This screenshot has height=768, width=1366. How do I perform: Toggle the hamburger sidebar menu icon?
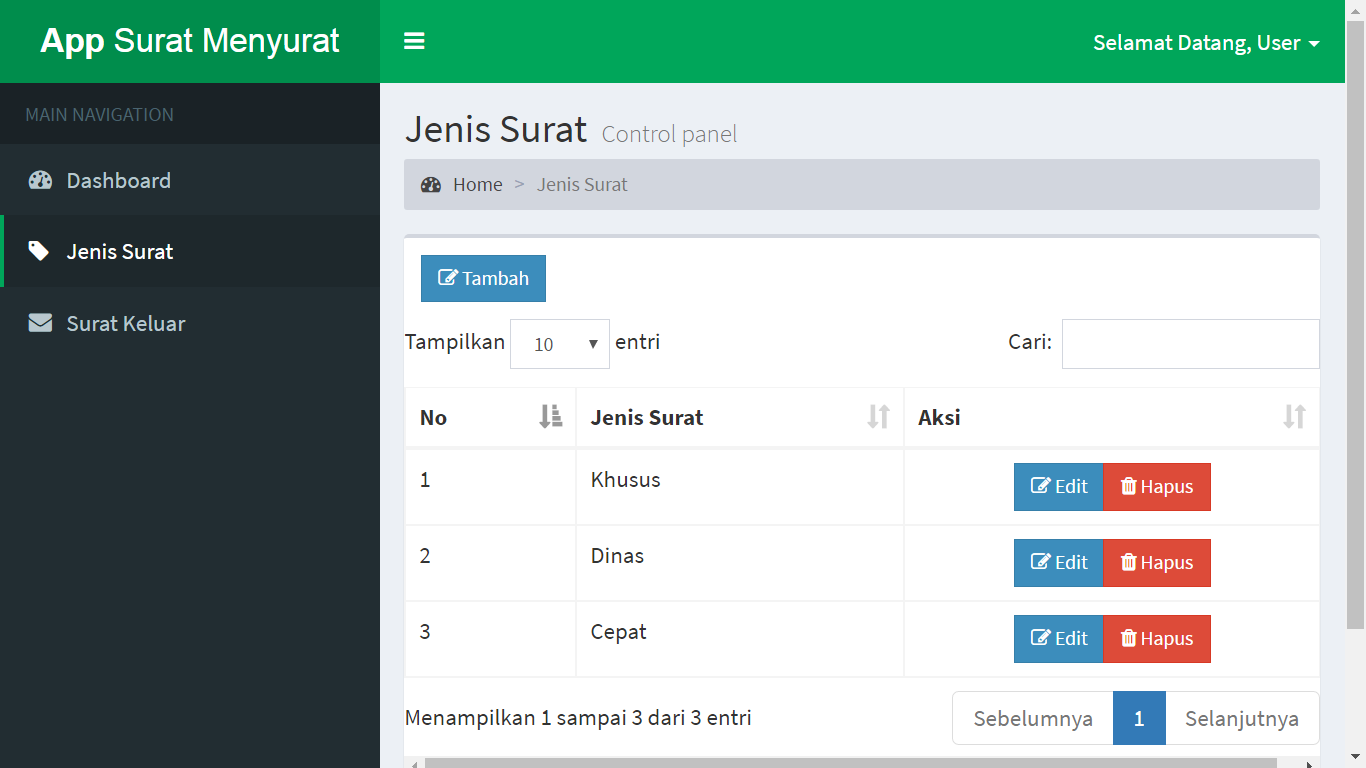tap(414, 41)
